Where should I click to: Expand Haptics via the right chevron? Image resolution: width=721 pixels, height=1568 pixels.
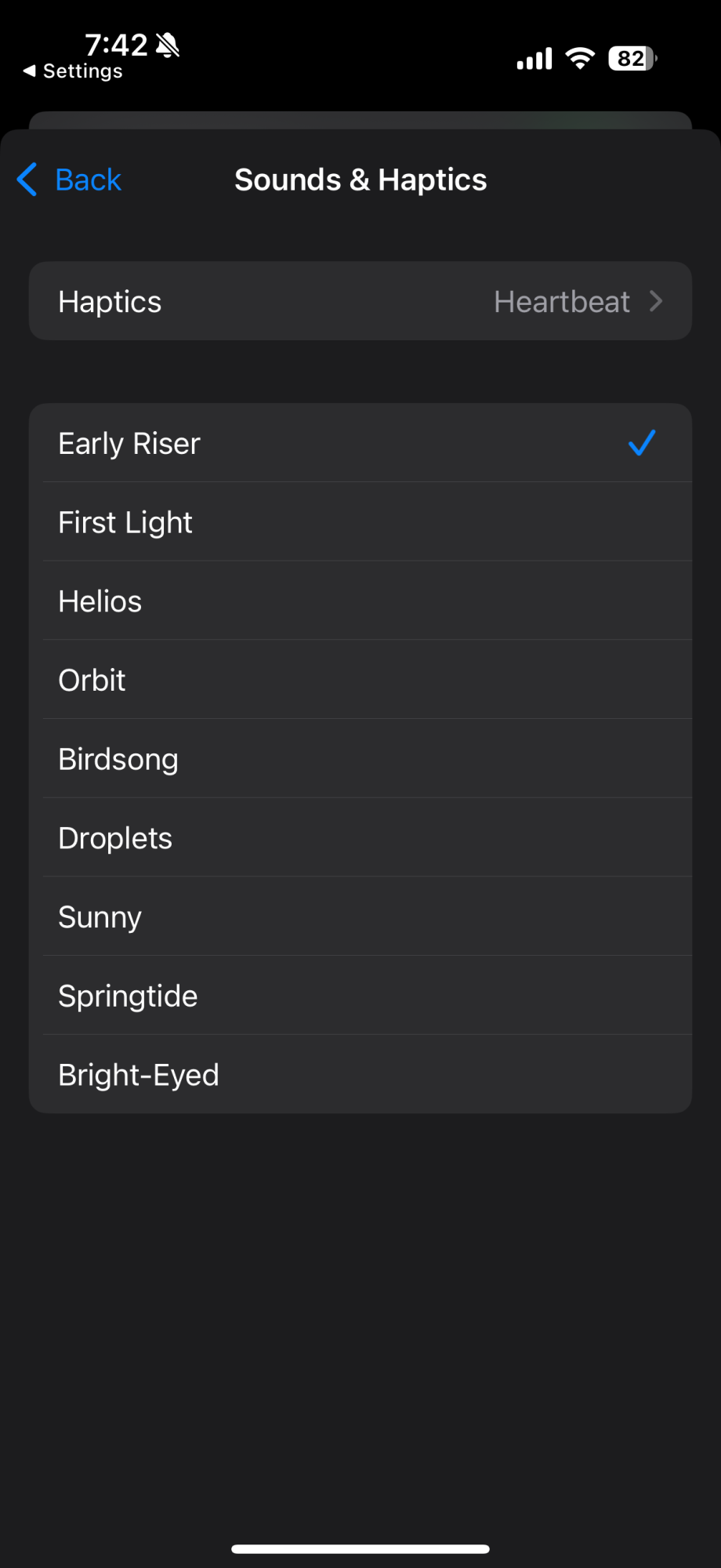coord(657,301)
